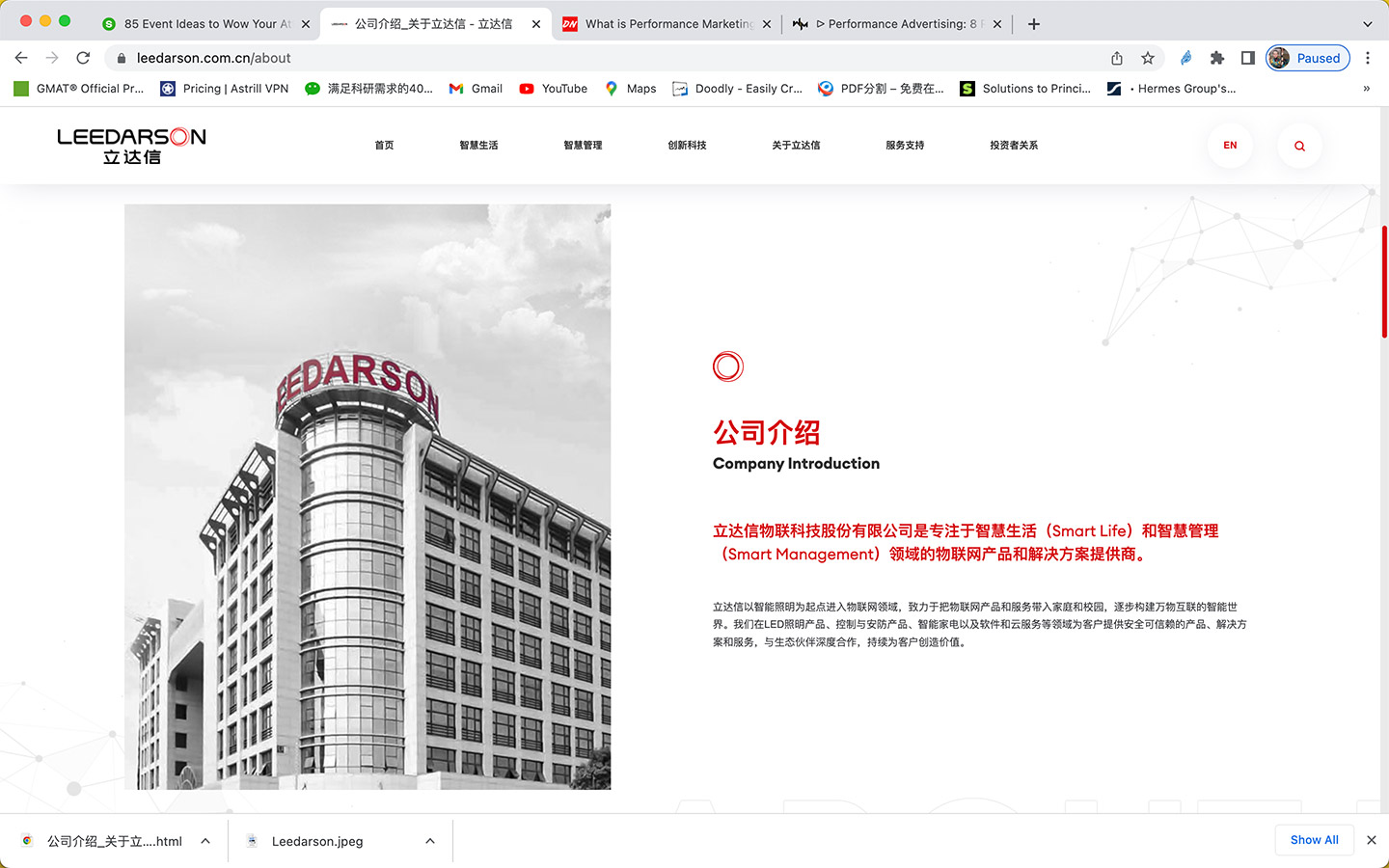Open the 关于立达信 menu item
Screen dimensions: 1389x868
point(796,146)
